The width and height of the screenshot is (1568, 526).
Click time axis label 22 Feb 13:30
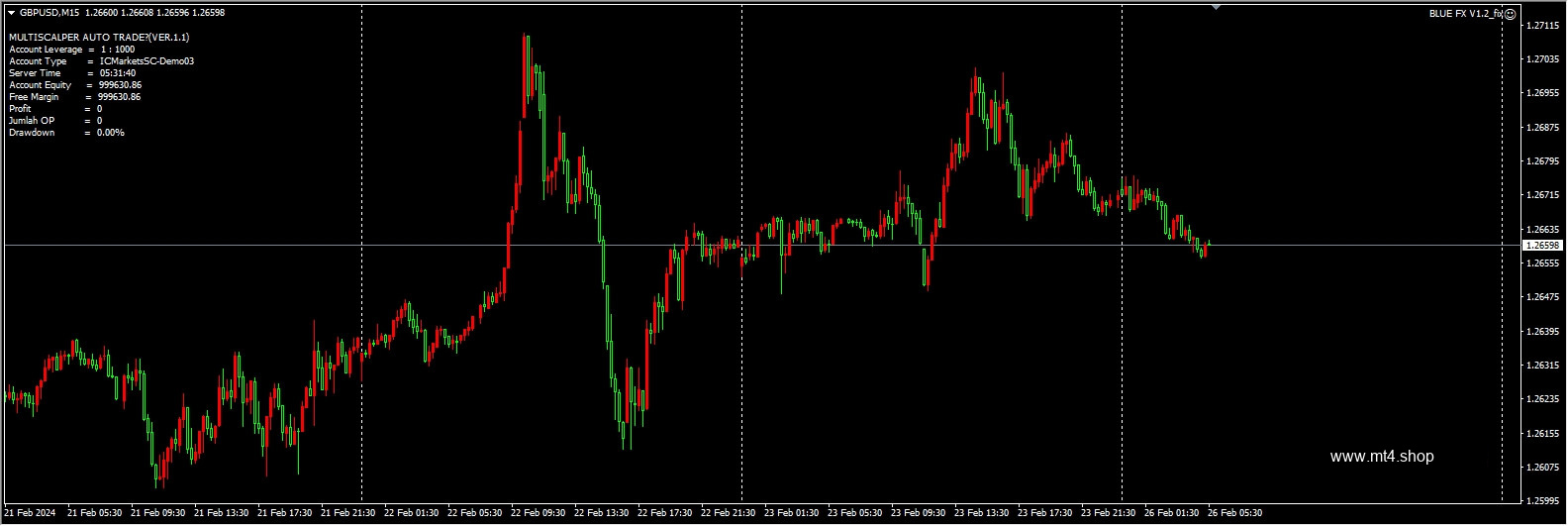pos(602,513)
